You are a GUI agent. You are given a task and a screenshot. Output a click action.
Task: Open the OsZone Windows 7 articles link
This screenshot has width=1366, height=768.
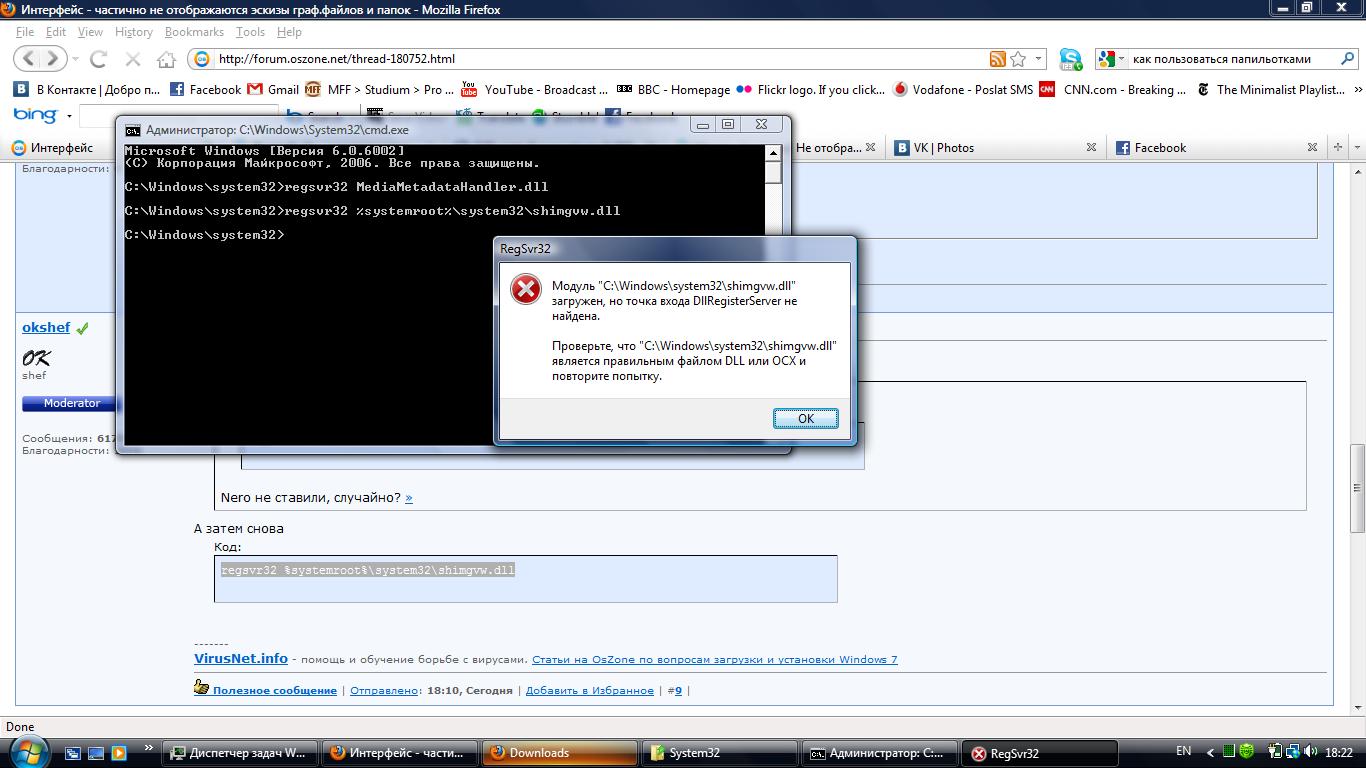tap(715, 659)
